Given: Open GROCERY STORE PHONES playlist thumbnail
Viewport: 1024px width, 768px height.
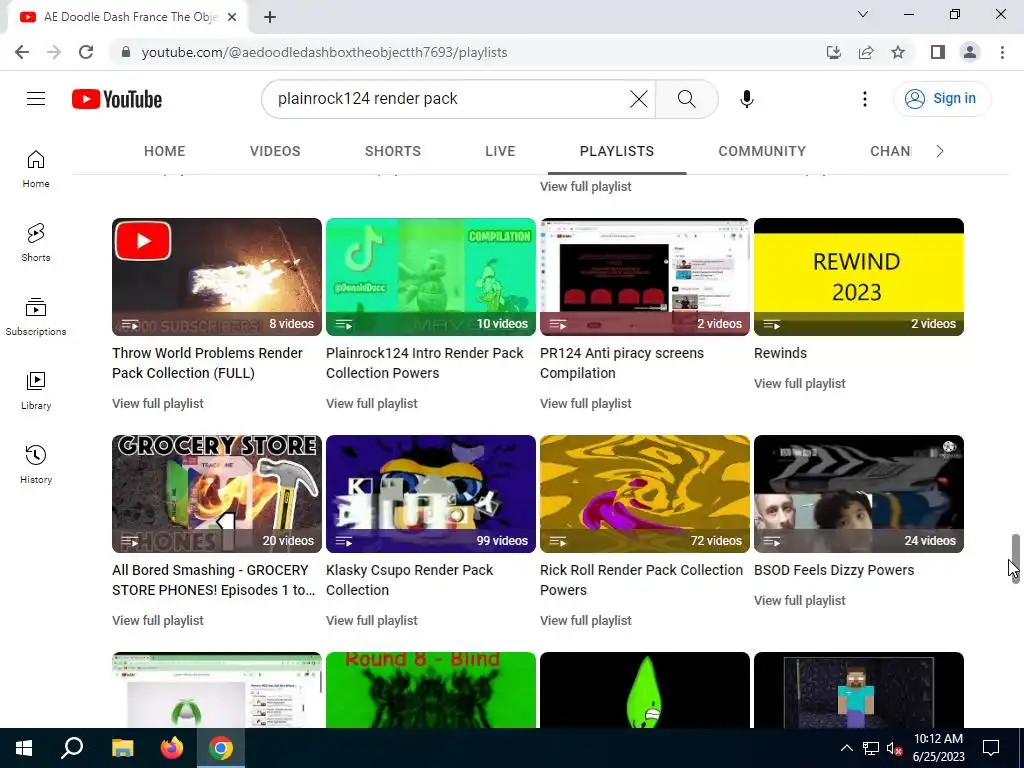Looking at the screenshot, I should (217, 494).
